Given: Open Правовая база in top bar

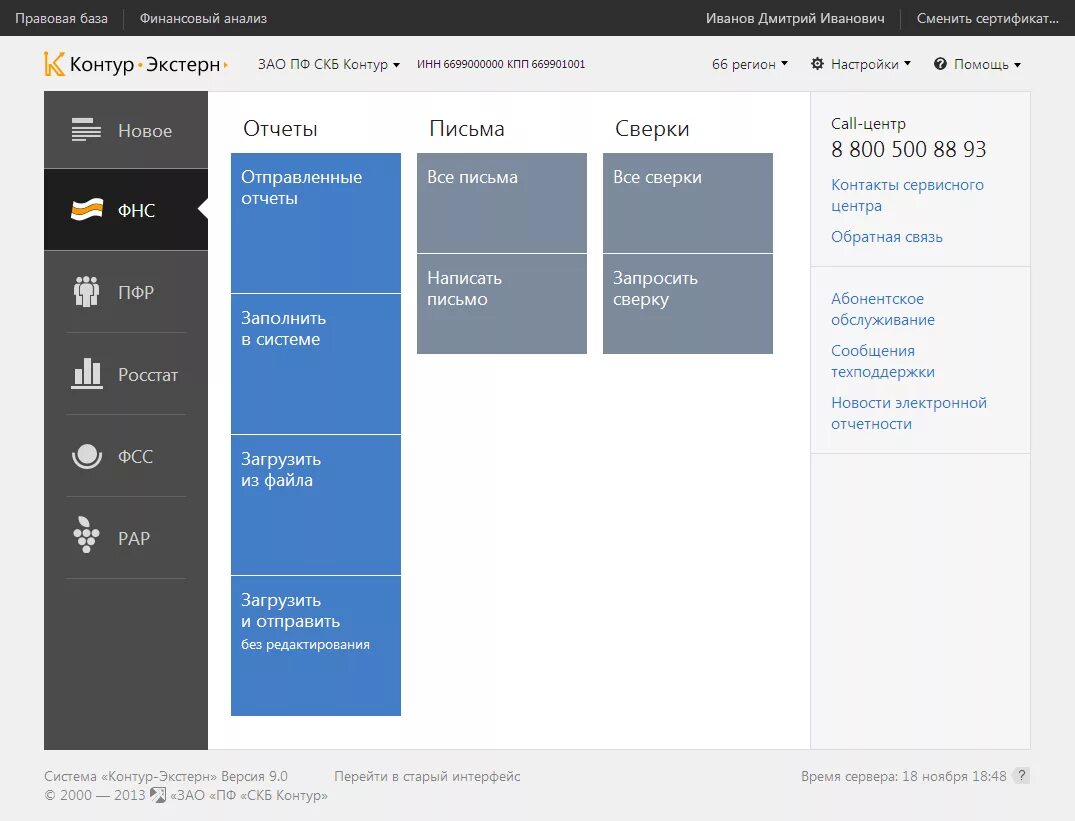Looking at the screenshot, I should point(61,19).
